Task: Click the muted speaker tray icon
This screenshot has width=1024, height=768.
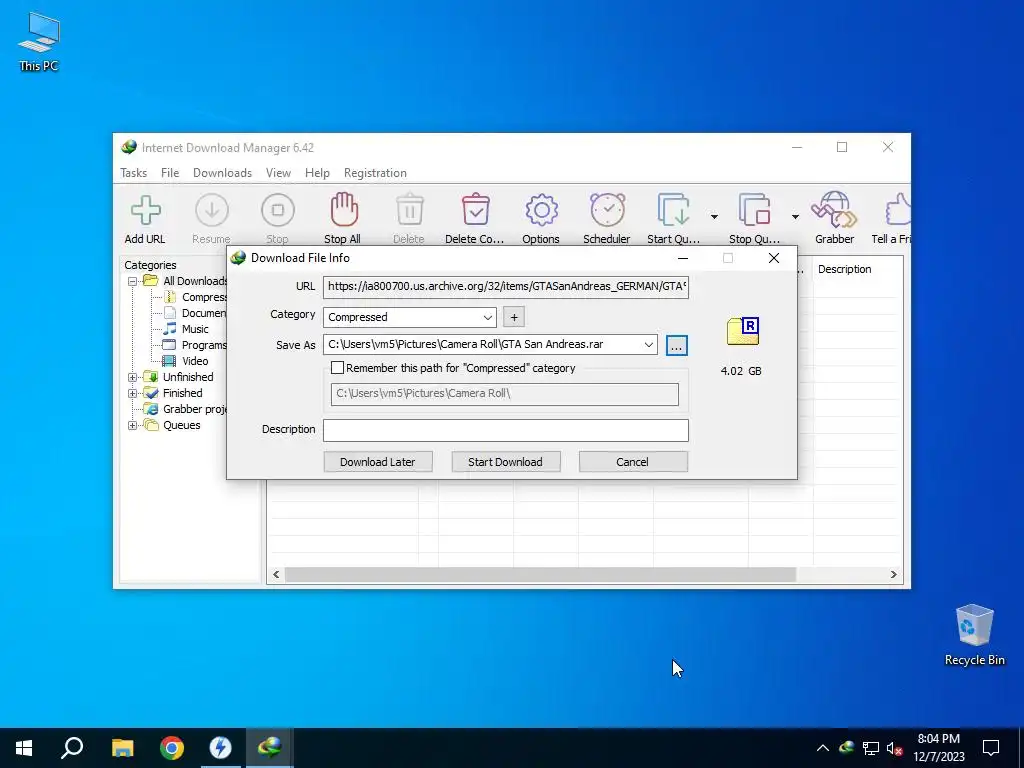Action: (x=894, y=748)
